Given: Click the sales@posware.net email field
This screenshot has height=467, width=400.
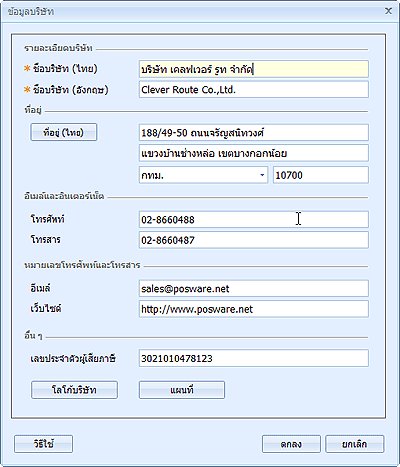Looking at the screenshot, I should tap(254, 288).
